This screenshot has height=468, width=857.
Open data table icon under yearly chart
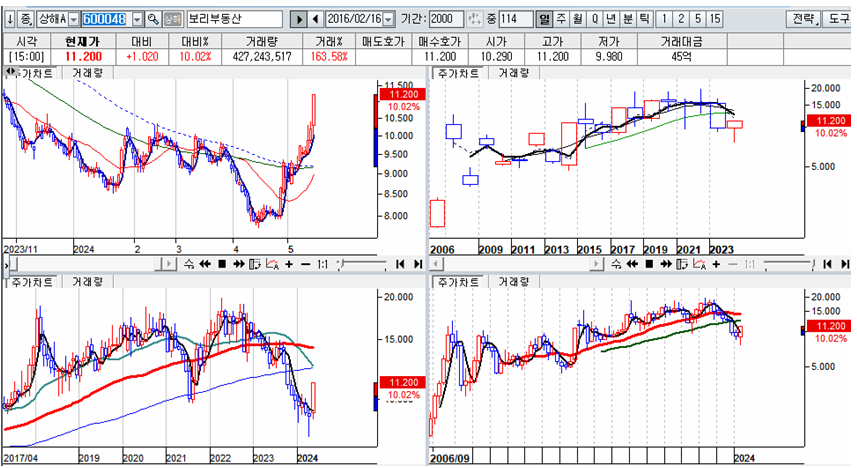pyautogui.click(x=682, y=264)
